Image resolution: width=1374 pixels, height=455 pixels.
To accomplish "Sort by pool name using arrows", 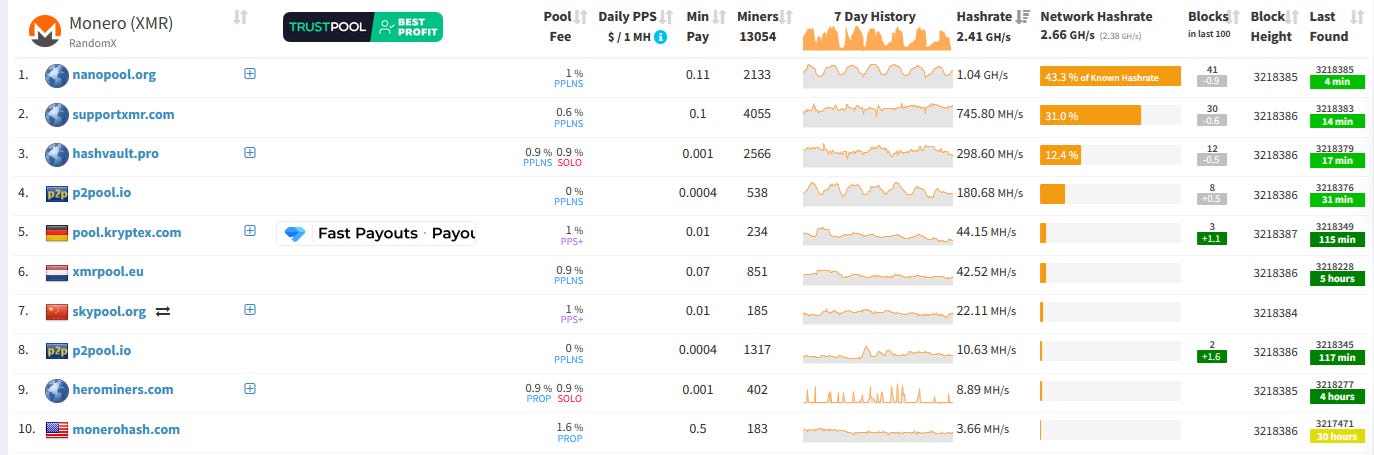I will pyautogui.click(x=240, y=17).
